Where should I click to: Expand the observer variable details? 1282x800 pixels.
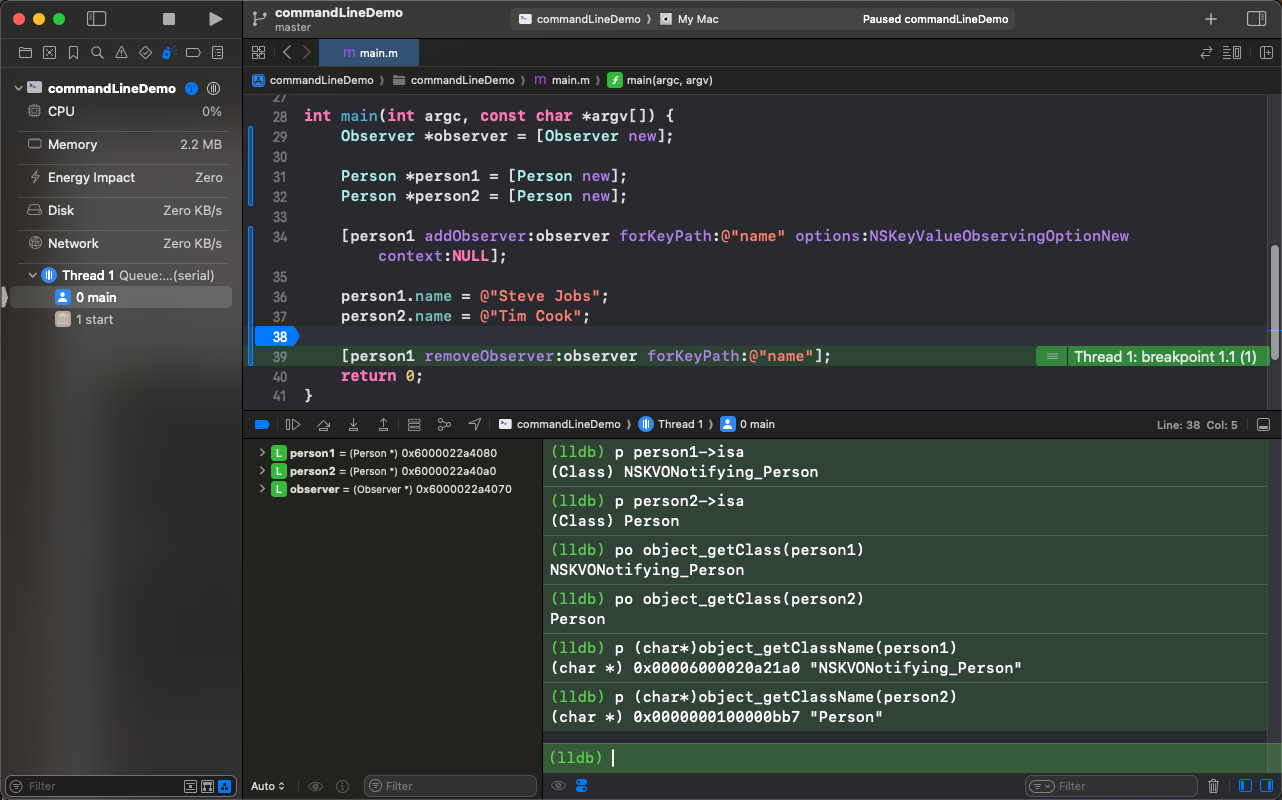click(263, 489)
